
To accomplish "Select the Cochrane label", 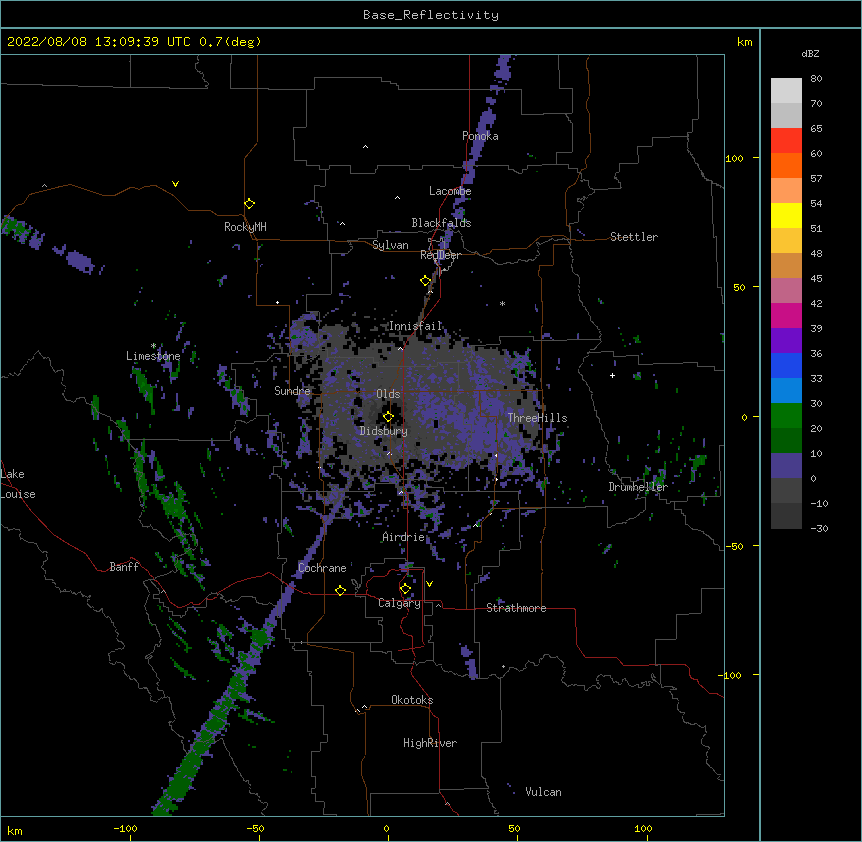I will [322, 568].
